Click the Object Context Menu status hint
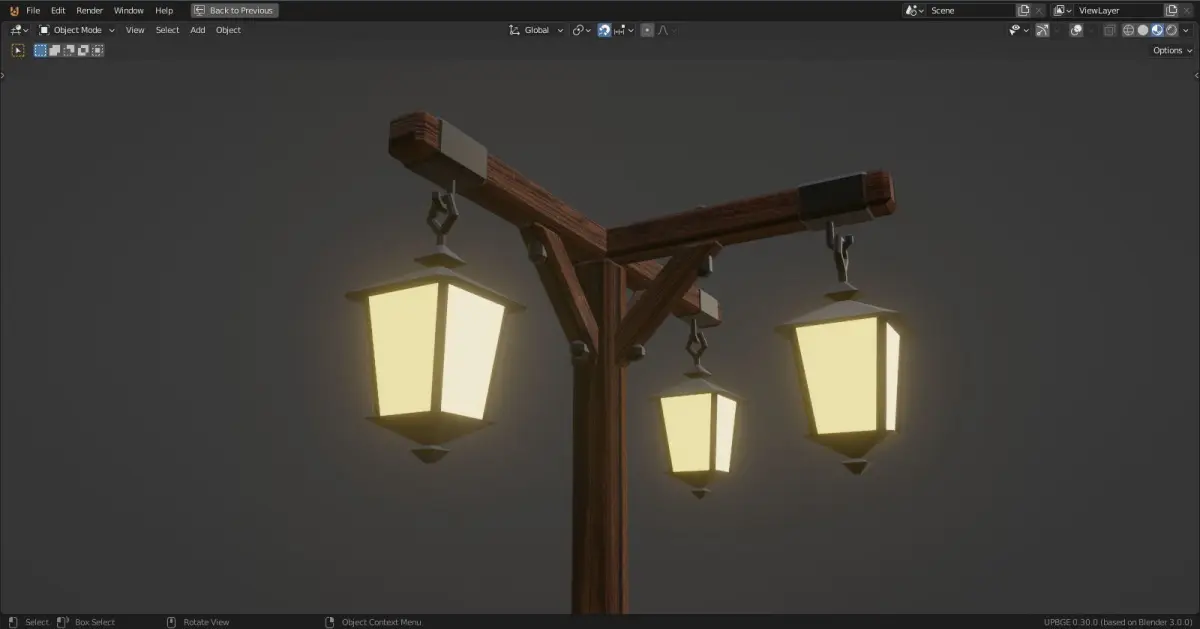This screenshot has width=1200, height=629. (x=373, y=622)
